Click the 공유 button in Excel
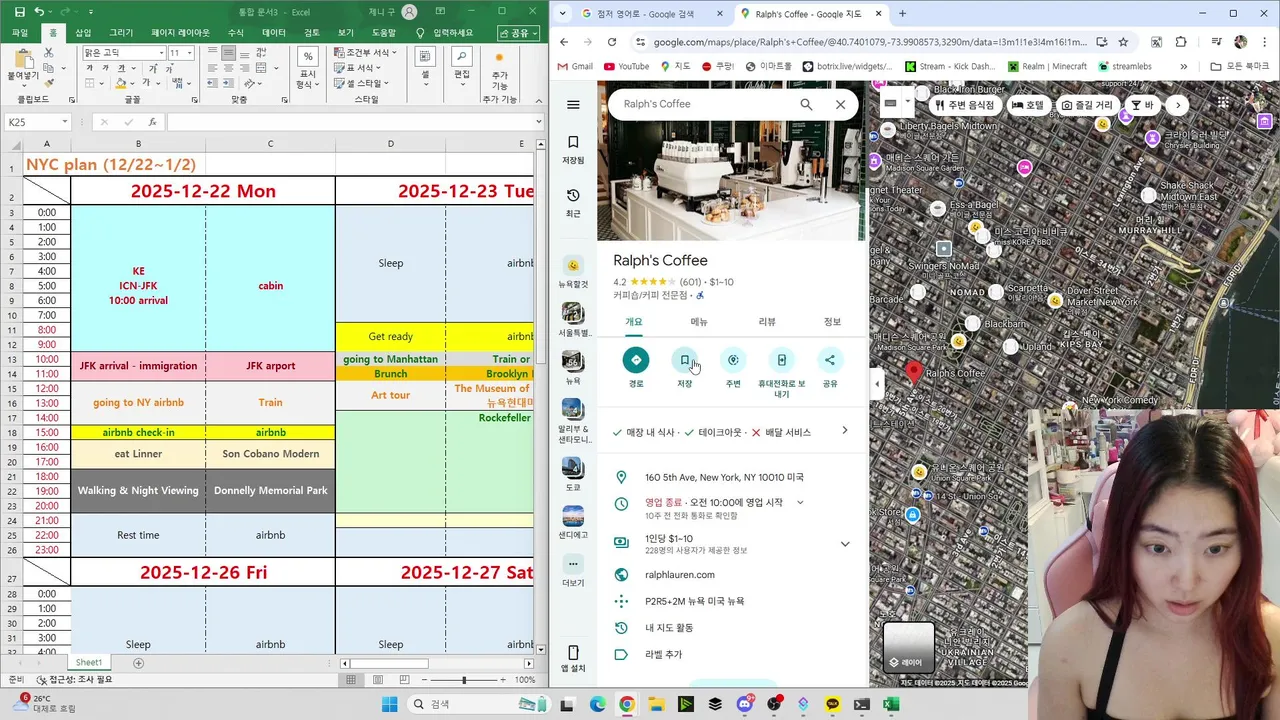 (x=519, y=32)
